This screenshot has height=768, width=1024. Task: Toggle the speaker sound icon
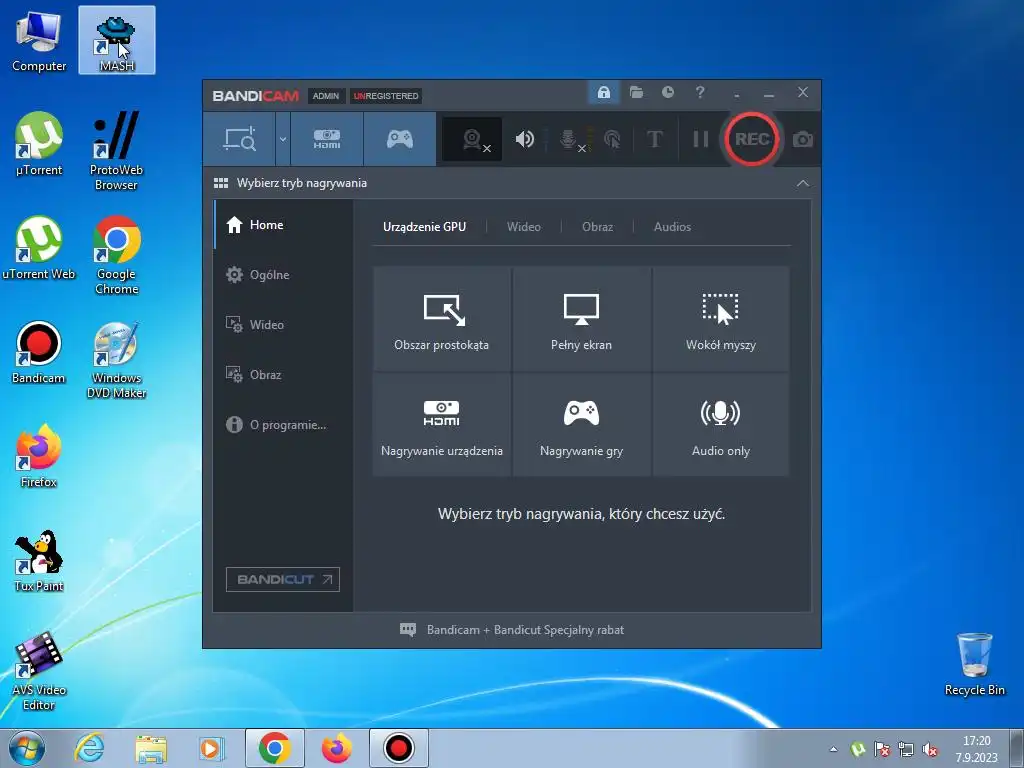click(524, 139)
